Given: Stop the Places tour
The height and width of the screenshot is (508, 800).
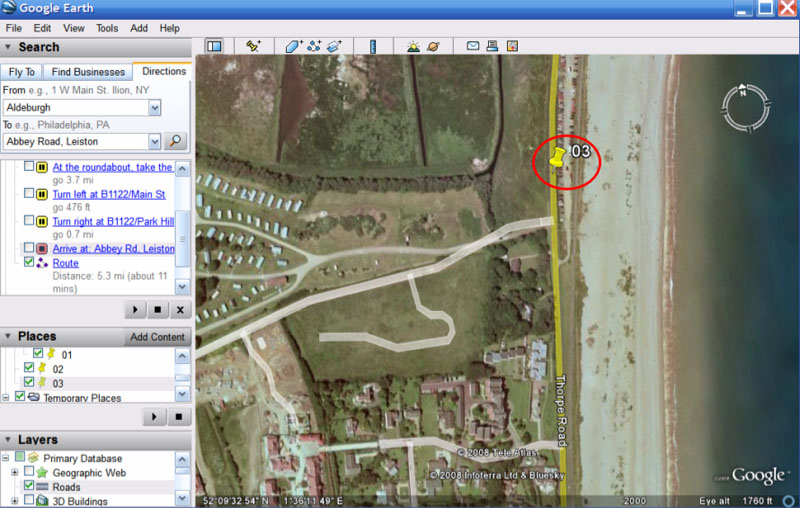Looking at the screenshot, I should (x=179, y=417).
